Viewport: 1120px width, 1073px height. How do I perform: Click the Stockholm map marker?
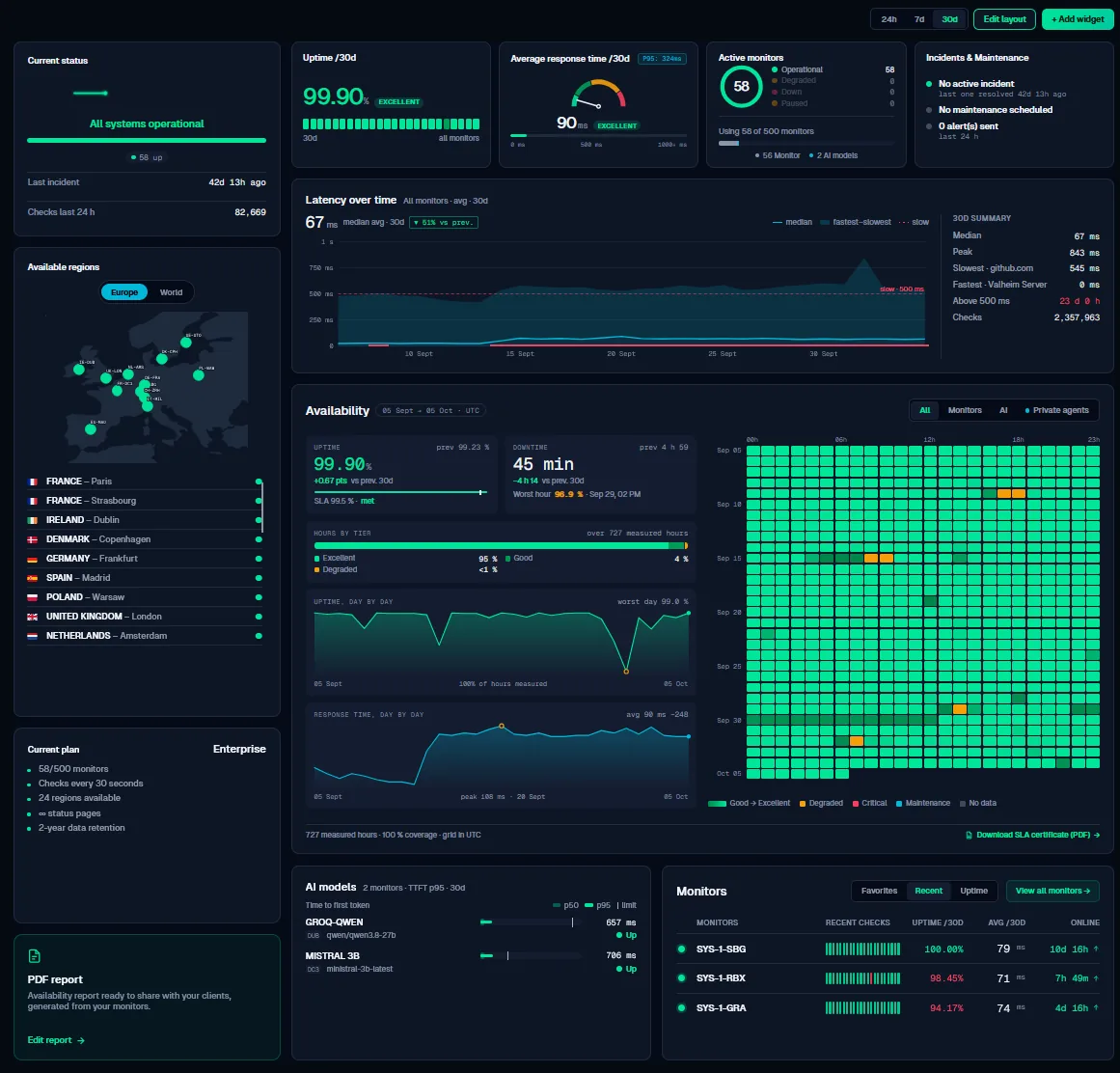click(x=186, y=343)
